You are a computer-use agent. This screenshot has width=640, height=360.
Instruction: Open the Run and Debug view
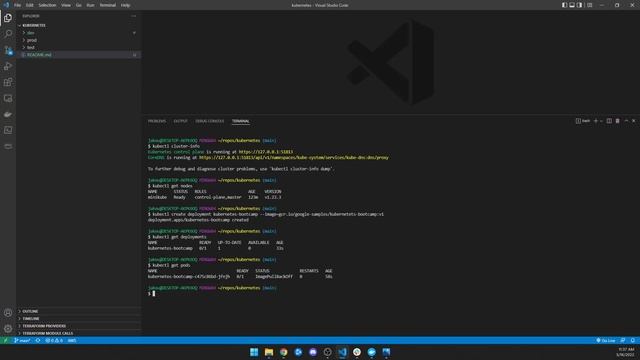(8, 66)
